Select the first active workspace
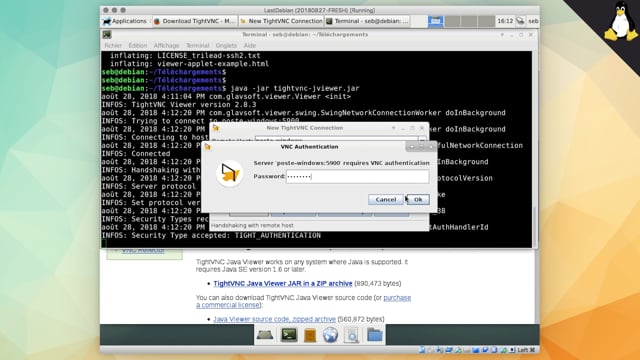 coord(436,21)
